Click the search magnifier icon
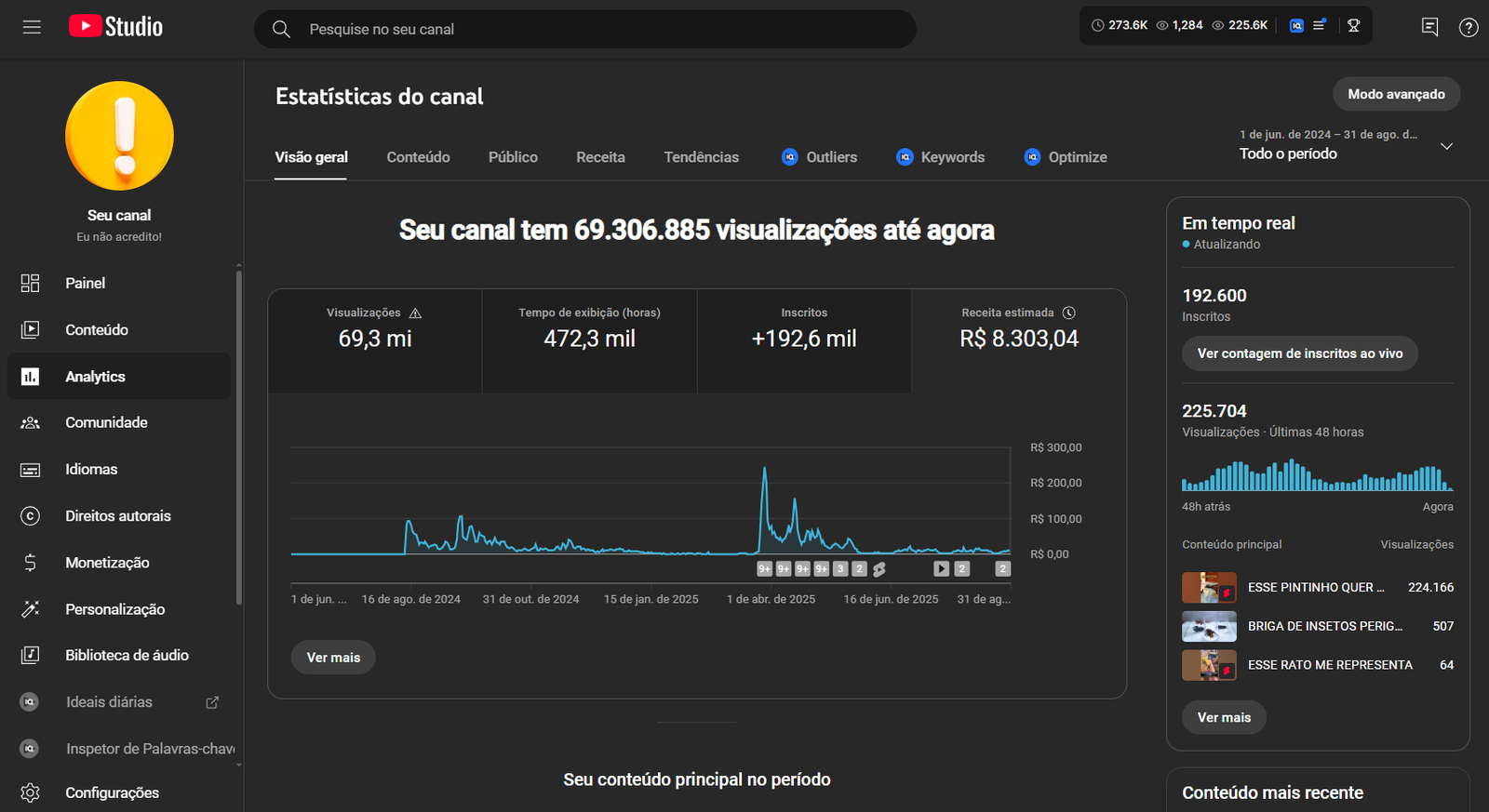1489x812 pixels. coord(281,29)
